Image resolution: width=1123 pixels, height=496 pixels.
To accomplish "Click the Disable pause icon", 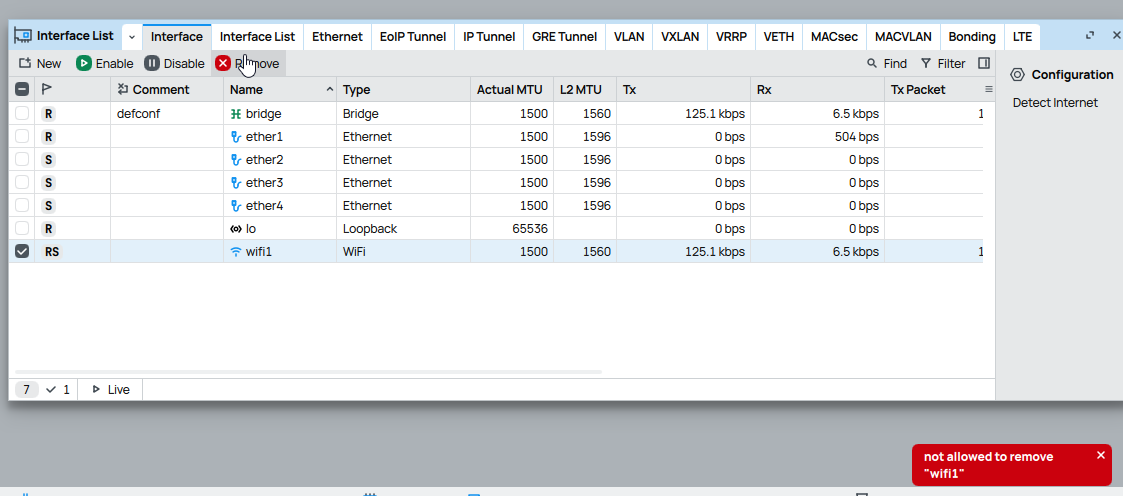I will (x=152, y=63).
